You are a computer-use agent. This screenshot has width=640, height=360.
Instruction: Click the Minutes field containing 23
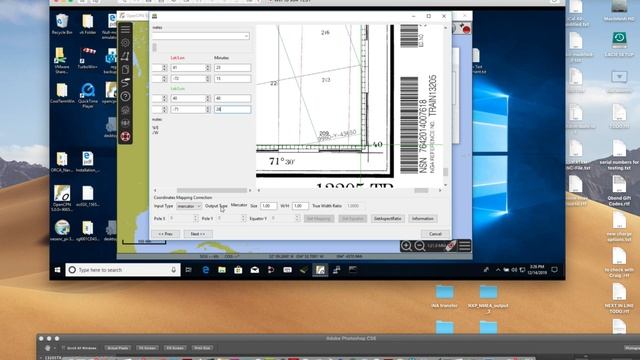(232, 68)
